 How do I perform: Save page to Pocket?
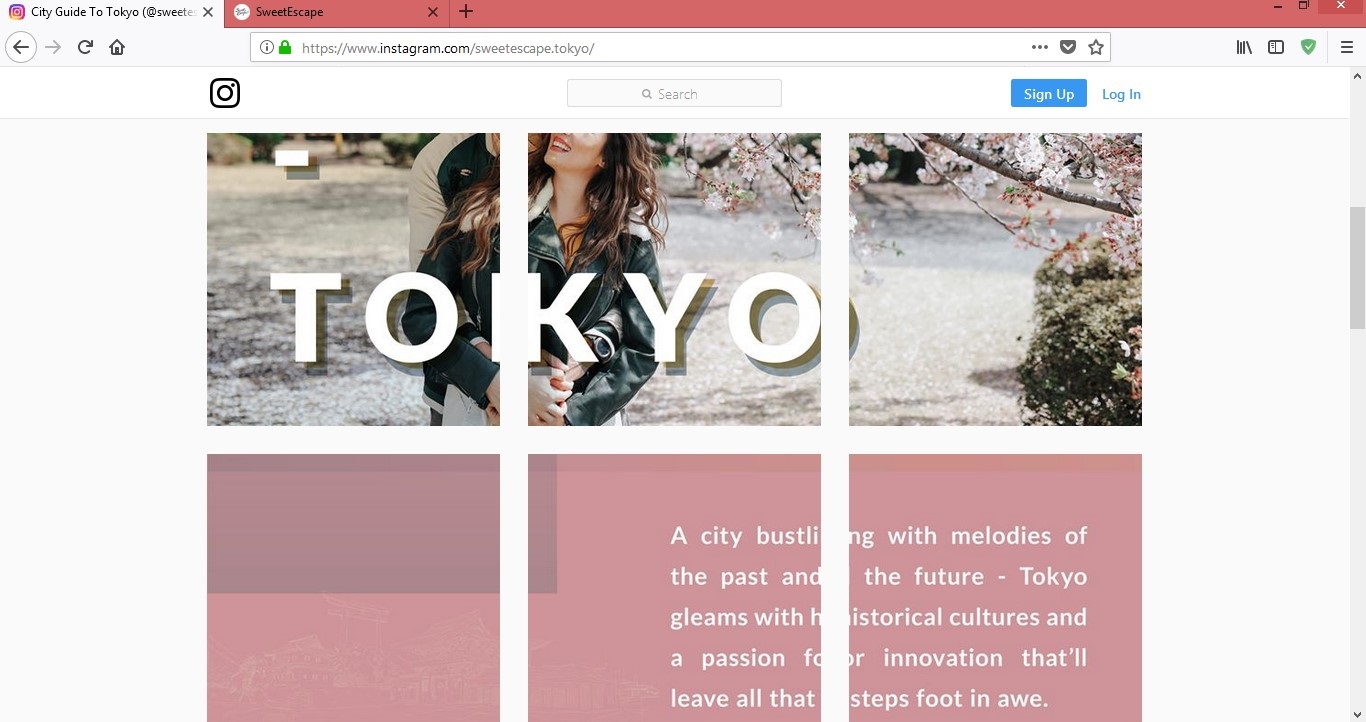click(x=1068, y=47)
